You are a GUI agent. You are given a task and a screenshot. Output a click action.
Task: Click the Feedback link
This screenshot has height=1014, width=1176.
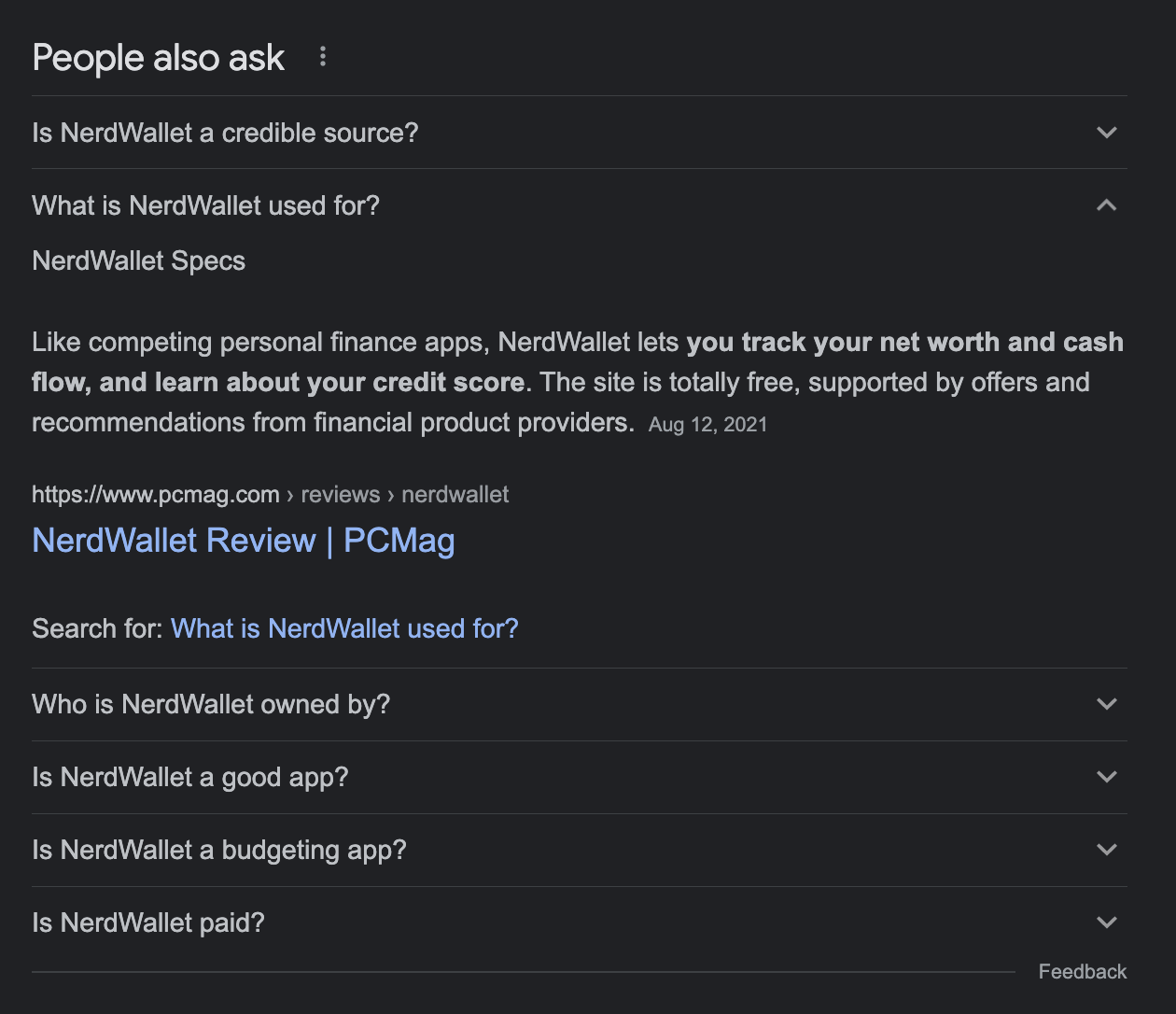1083,971
